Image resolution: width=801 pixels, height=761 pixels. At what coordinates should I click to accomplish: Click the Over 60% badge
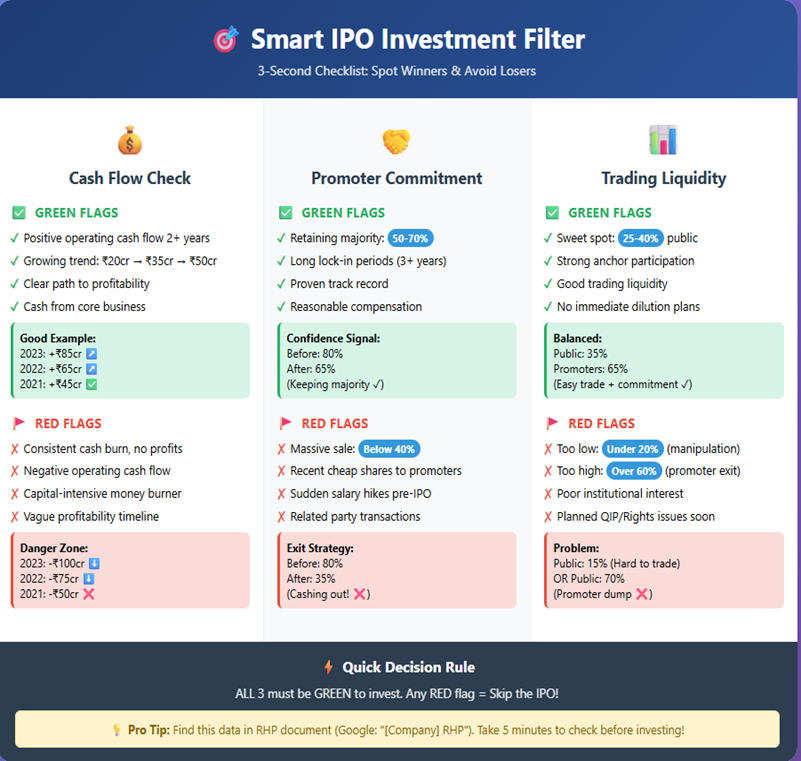click(634, 471)
